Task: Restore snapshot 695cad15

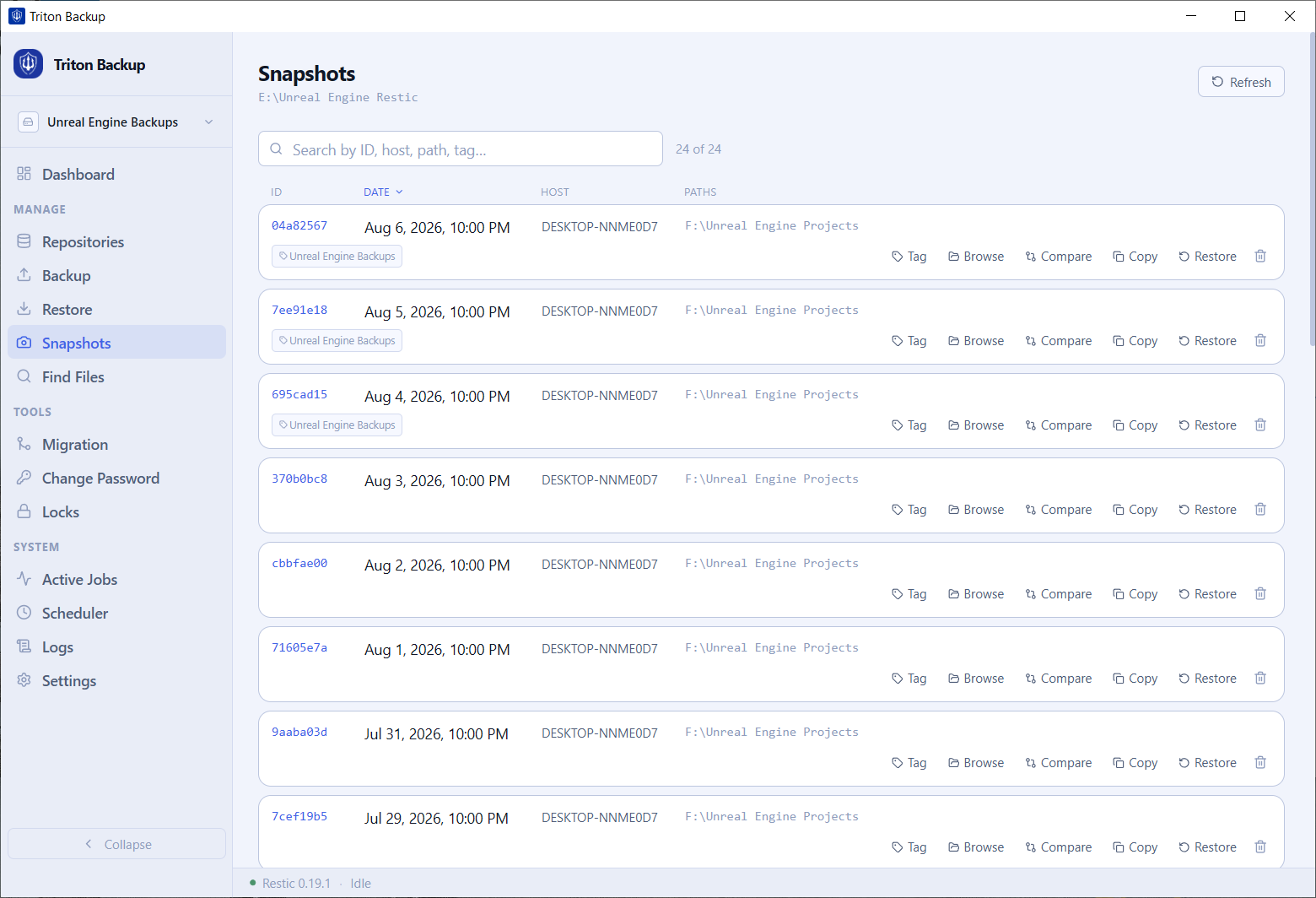Action: pyautogui.click(x=1207, y=425)
